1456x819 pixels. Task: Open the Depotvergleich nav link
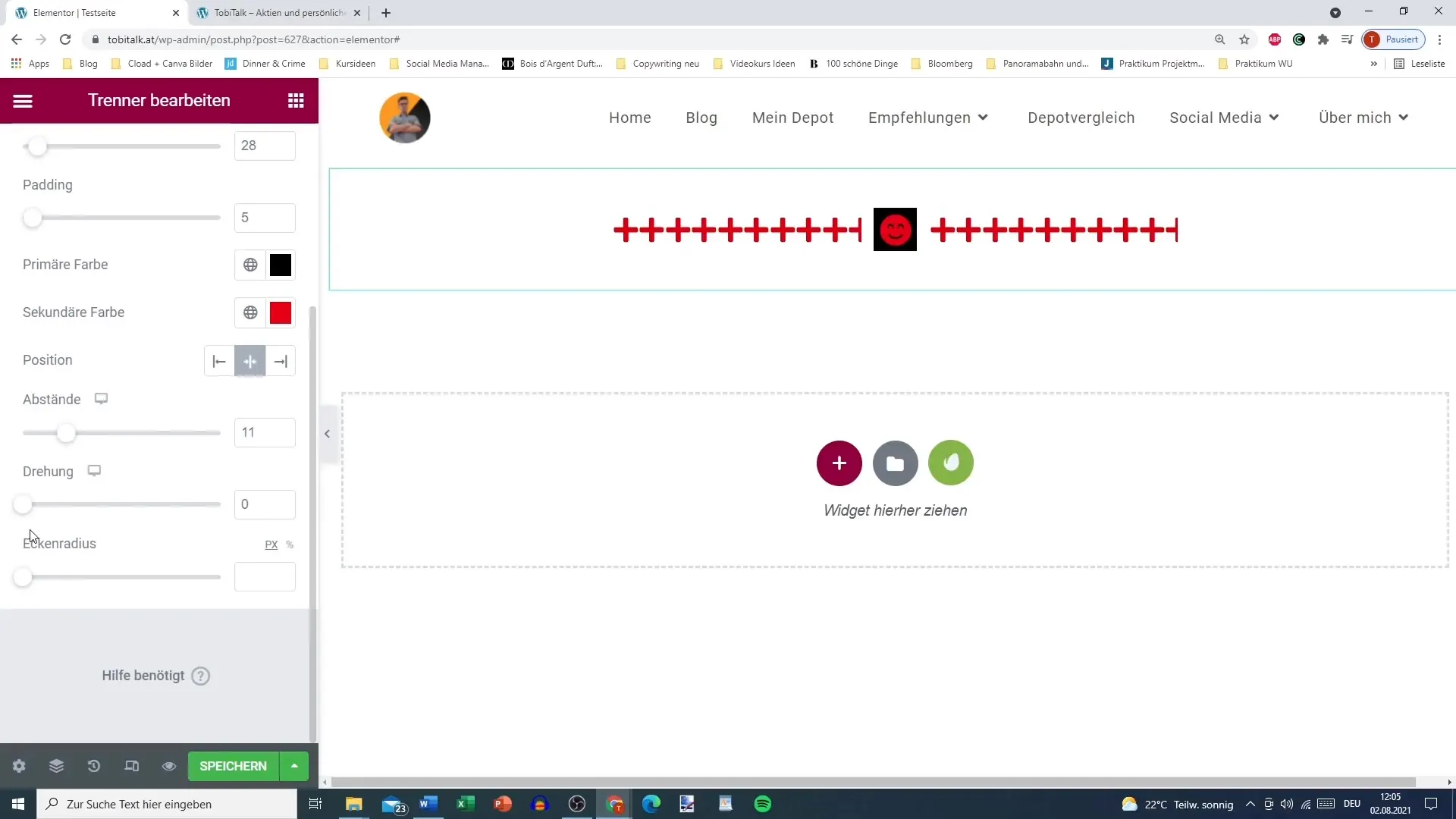(x=1081, y=118)
